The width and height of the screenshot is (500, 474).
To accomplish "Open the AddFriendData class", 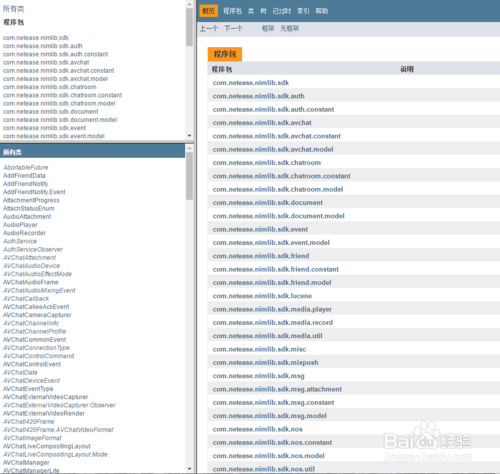I will pos(24,176).
